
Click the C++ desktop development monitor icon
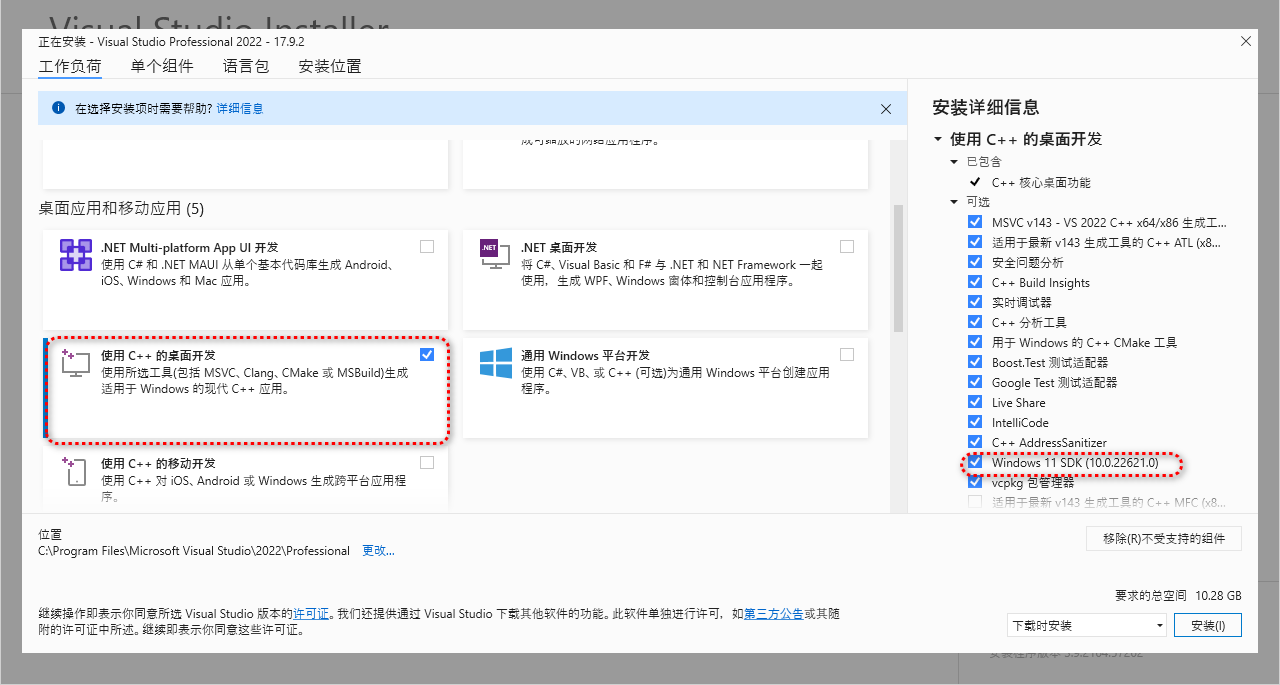coord(75,365)
